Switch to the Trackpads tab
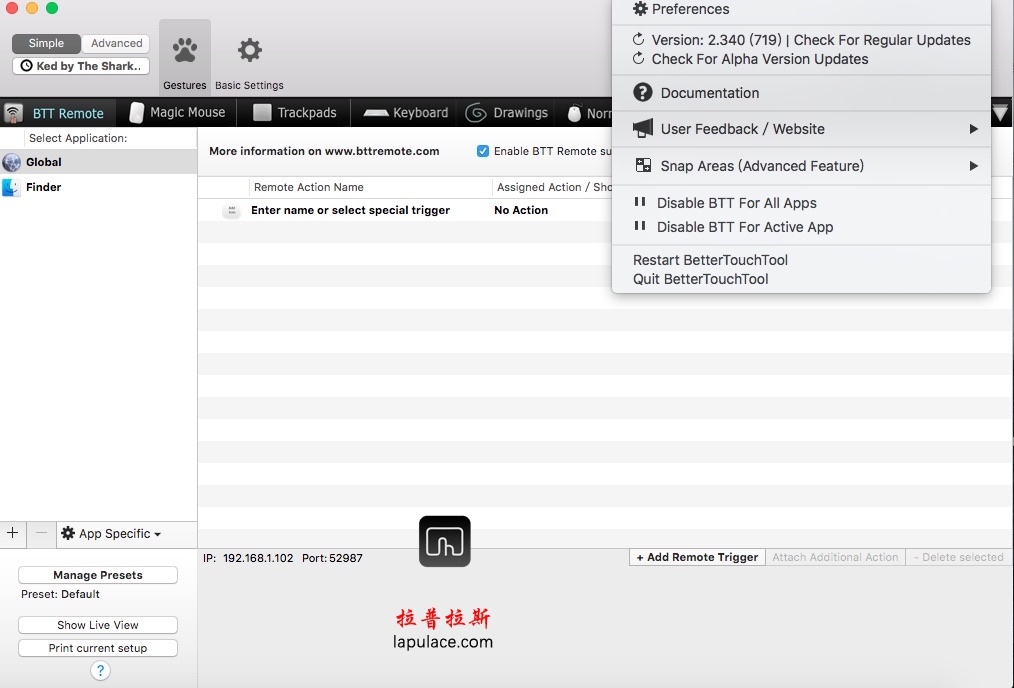The width and height of the screenshot is (1014, 688). click(x=294, y=113)
